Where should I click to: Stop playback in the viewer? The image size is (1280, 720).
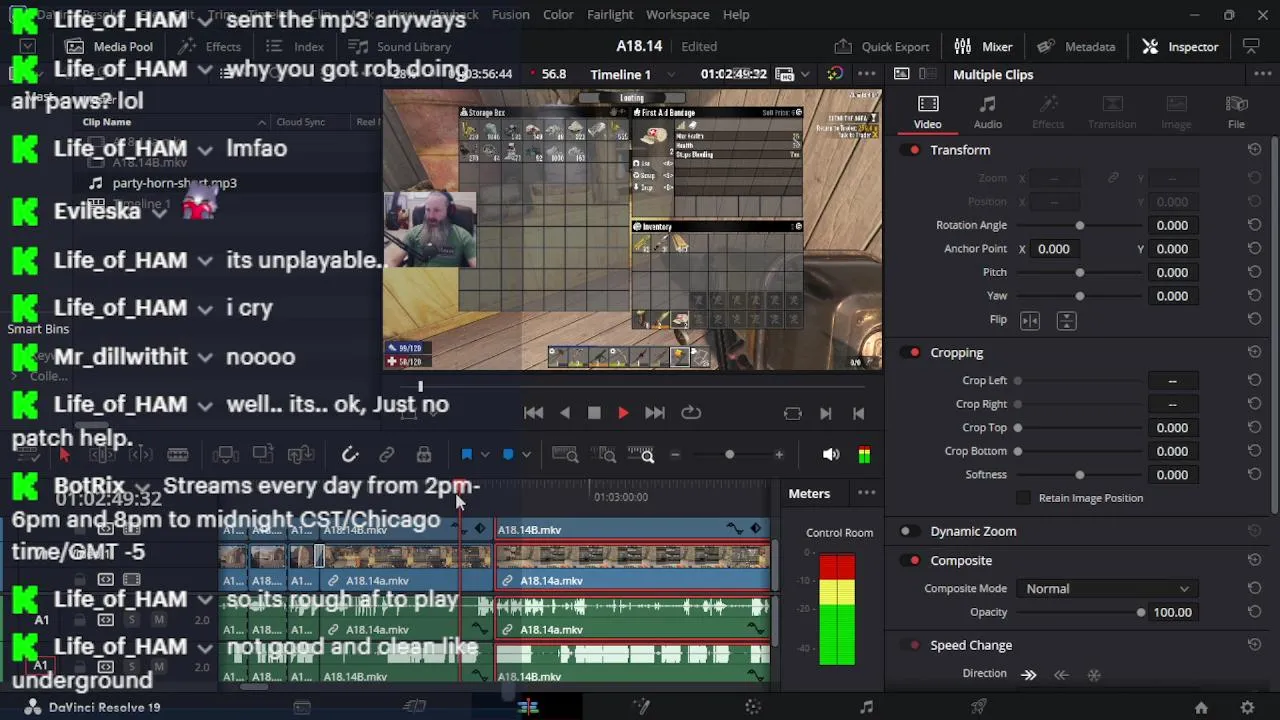tap(594, 413)
